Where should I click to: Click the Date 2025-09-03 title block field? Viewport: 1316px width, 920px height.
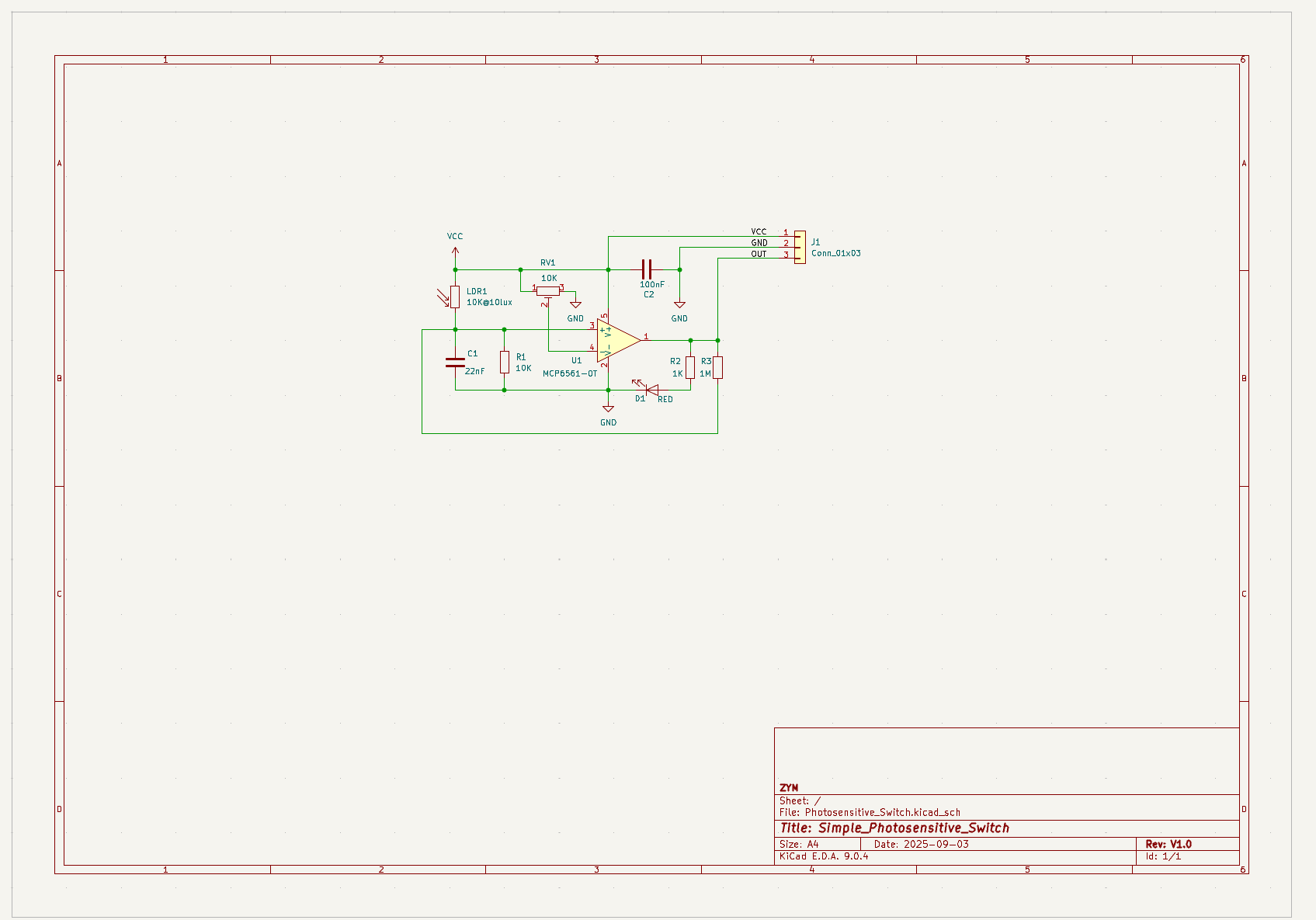921,844
